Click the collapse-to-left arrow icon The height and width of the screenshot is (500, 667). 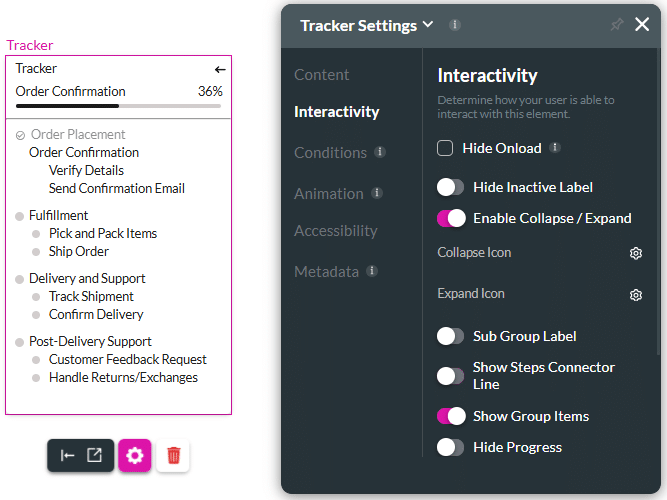[x=67, y=456]
